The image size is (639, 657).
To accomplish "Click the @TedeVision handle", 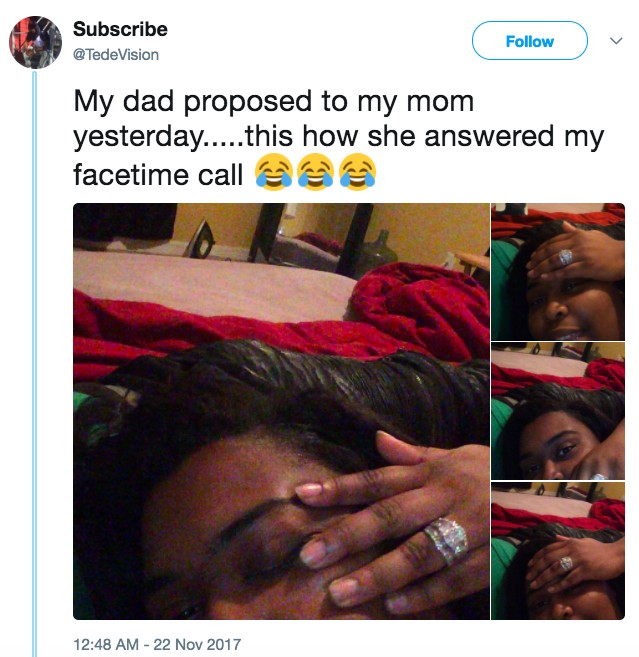I will 116,54.
